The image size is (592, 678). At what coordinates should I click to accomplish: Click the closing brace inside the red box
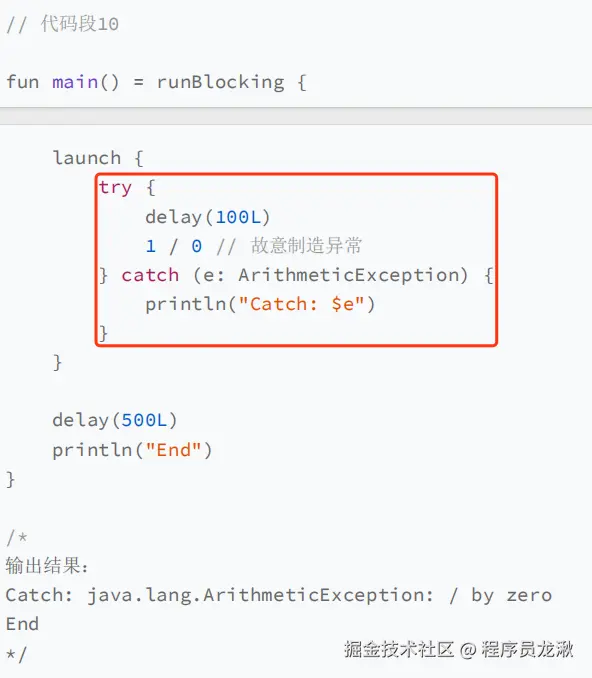pyautogui.click(x=103, y=333)
